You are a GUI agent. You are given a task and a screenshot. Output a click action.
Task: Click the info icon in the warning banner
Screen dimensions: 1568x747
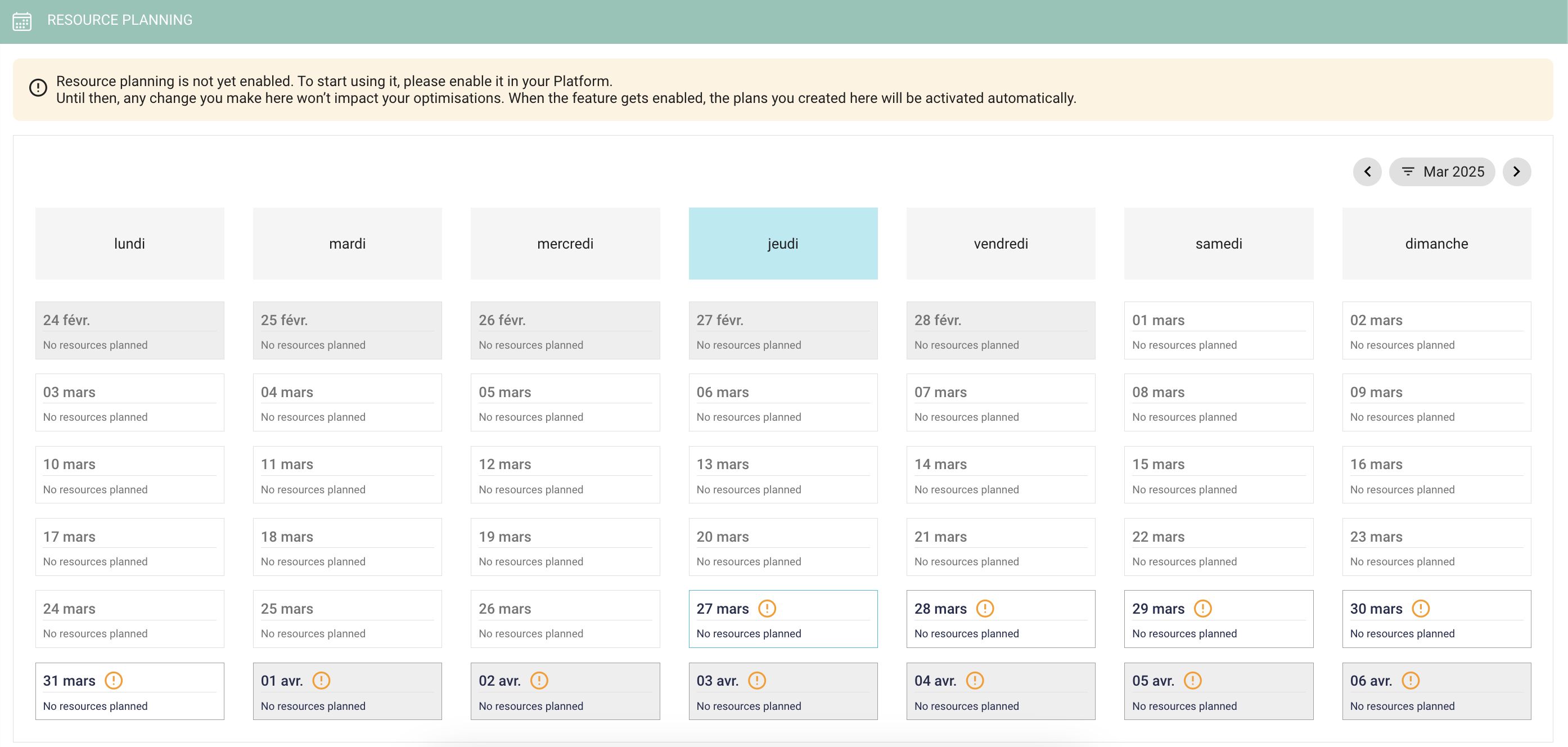coord(38,88)
